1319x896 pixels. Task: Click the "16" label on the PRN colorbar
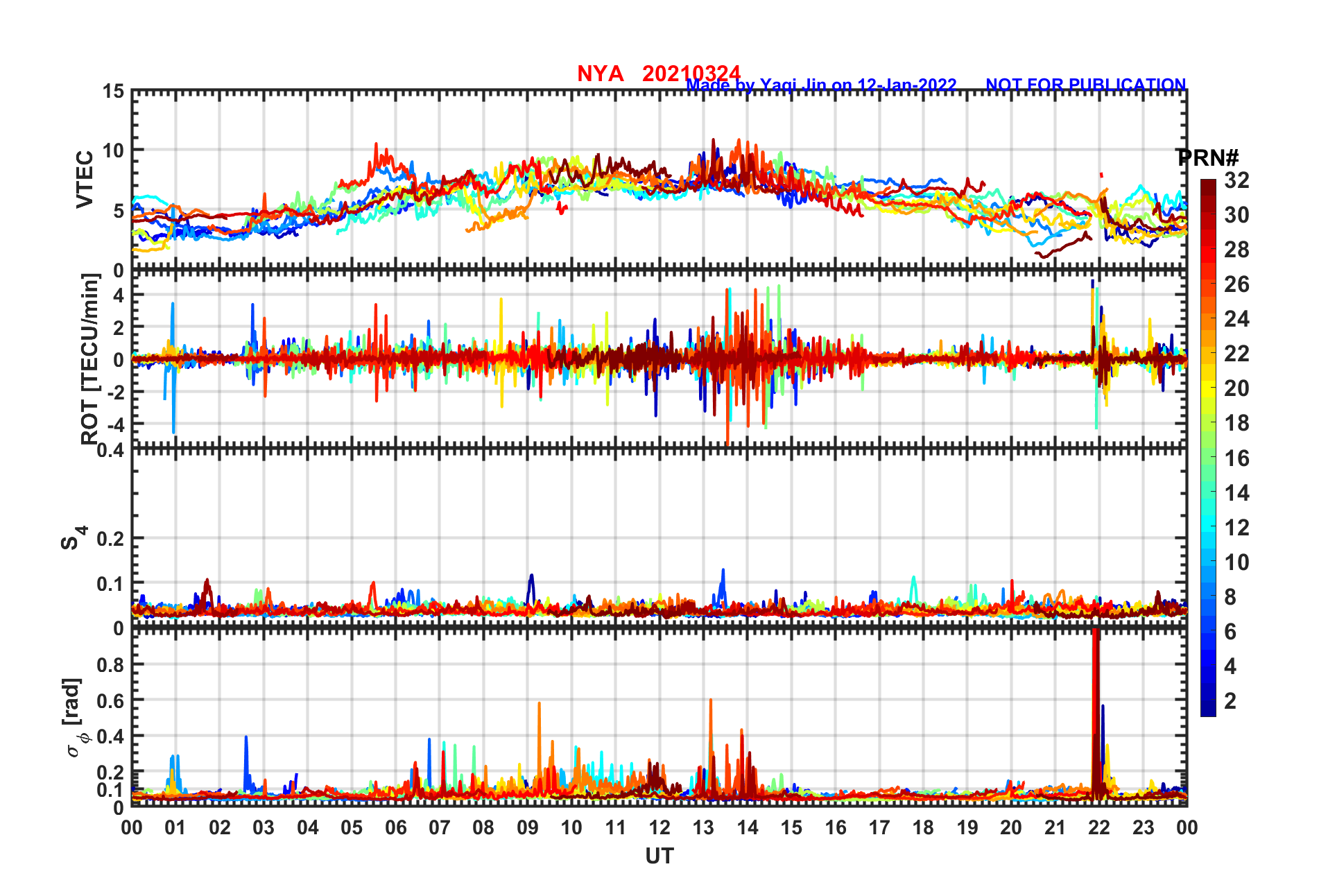(1236, 458)
